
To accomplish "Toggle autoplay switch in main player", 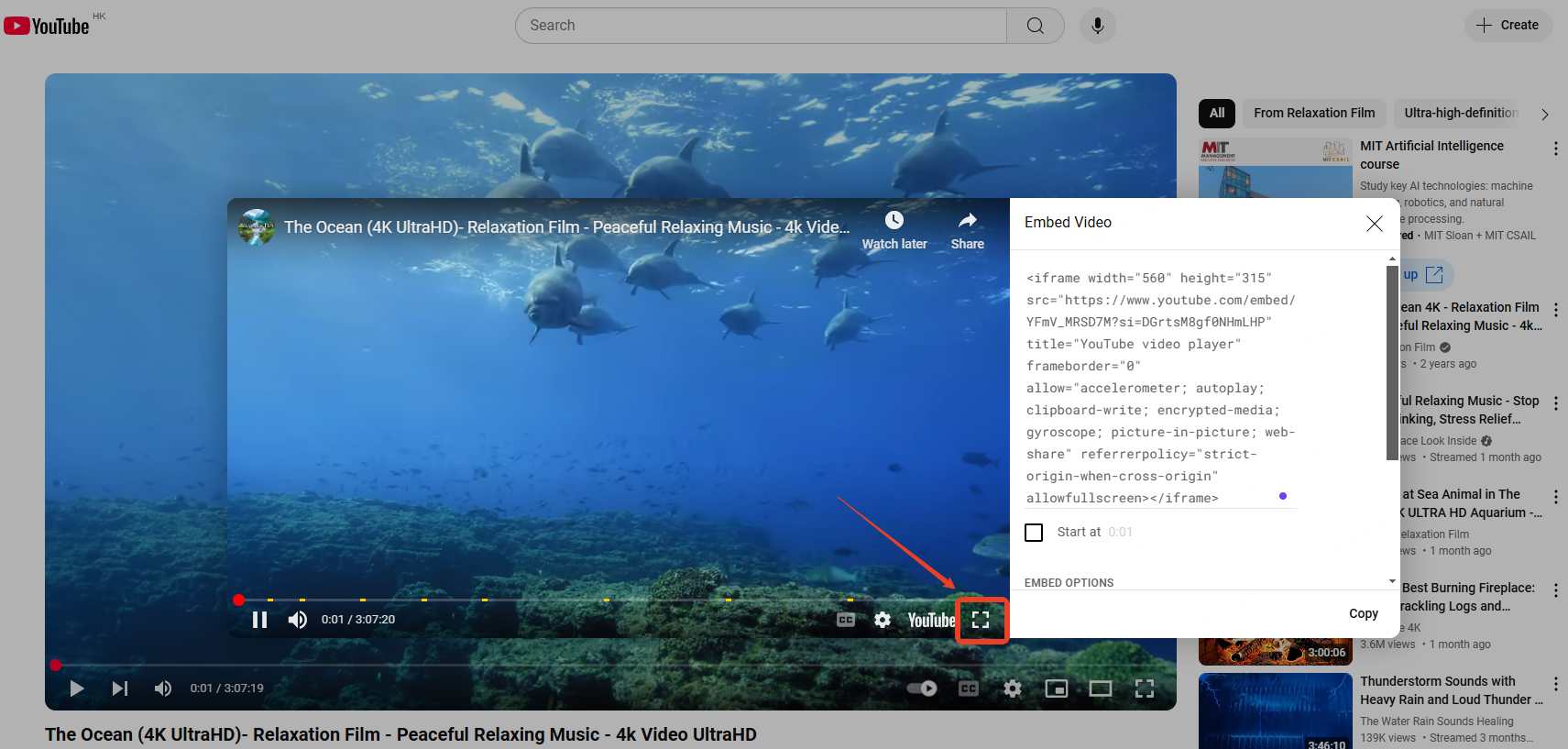I will (922, 688).
